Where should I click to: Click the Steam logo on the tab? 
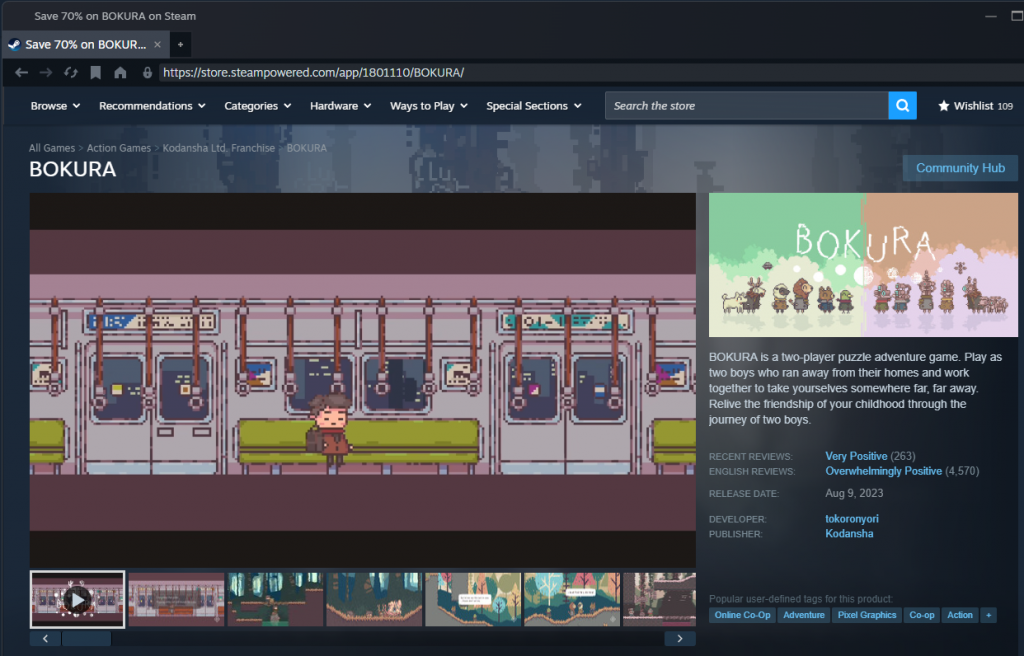(14, 44)
